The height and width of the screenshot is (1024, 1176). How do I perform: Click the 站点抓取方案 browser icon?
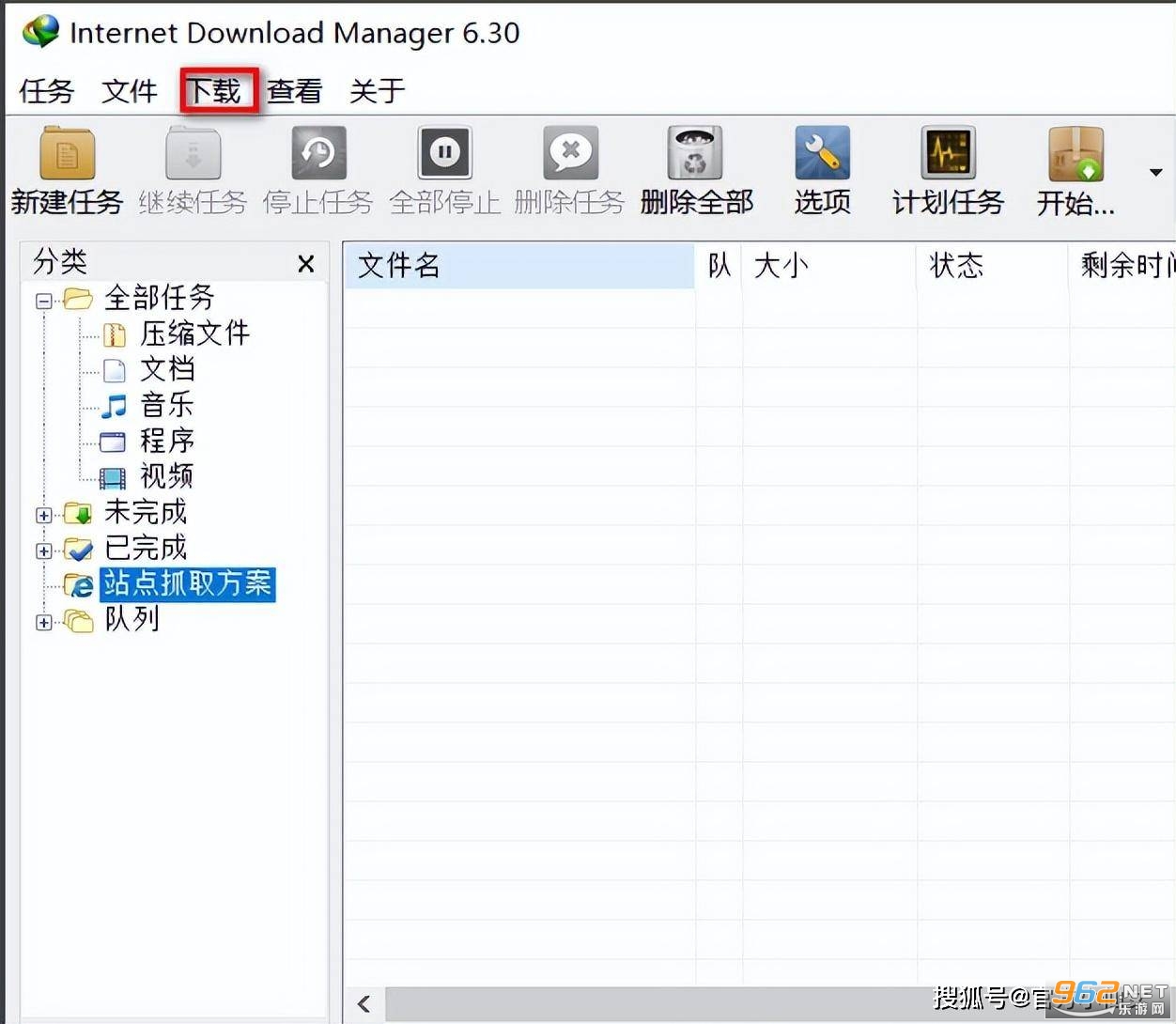pos(78,584)
